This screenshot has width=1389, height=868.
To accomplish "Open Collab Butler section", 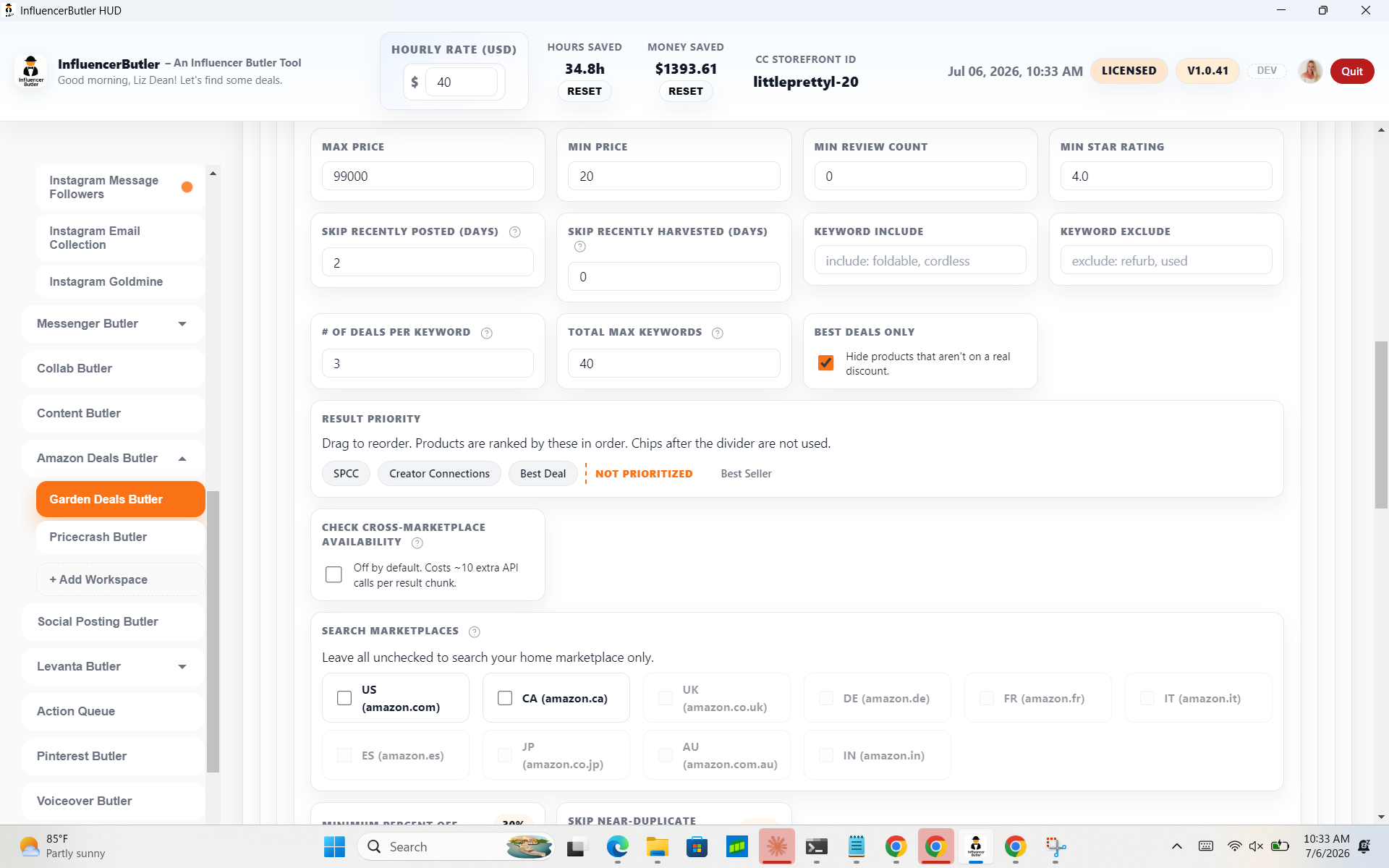I will click(114, 369).
